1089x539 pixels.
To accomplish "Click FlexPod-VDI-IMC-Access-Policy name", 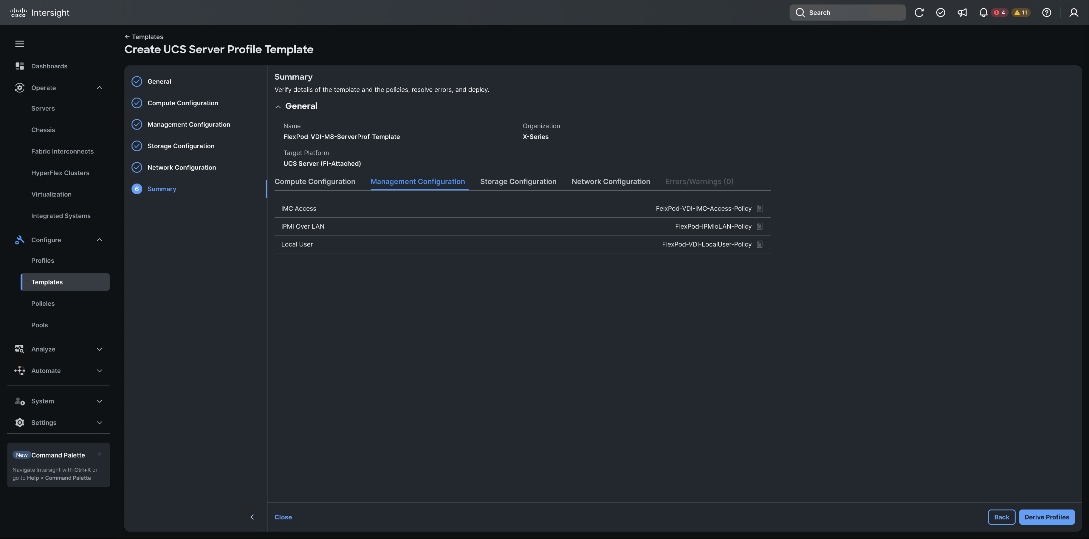I will coord(704,208).
